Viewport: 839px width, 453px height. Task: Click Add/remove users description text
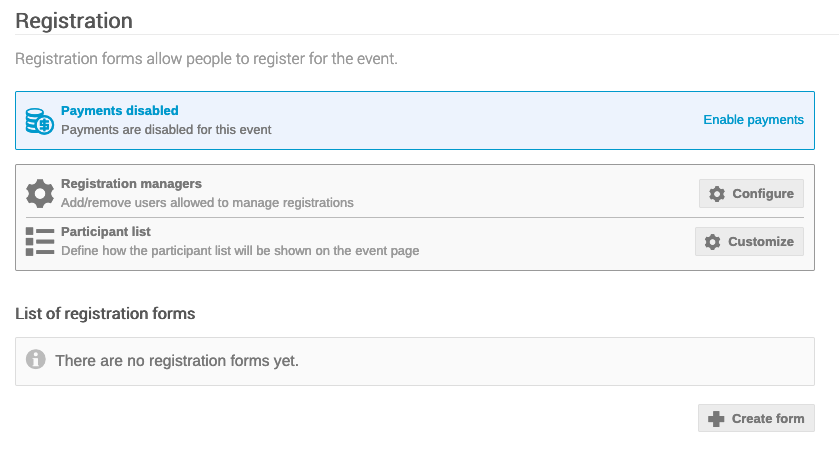click(x=207, y=203)
